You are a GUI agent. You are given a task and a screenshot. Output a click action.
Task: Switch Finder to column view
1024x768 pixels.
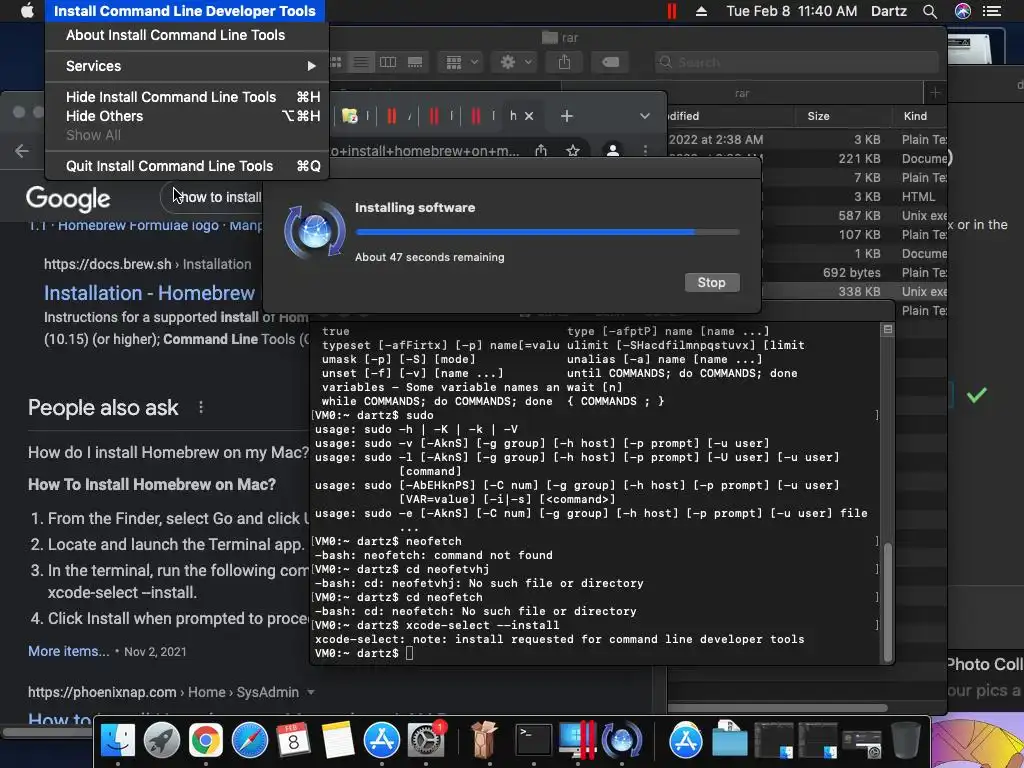[x=388, y=62]
